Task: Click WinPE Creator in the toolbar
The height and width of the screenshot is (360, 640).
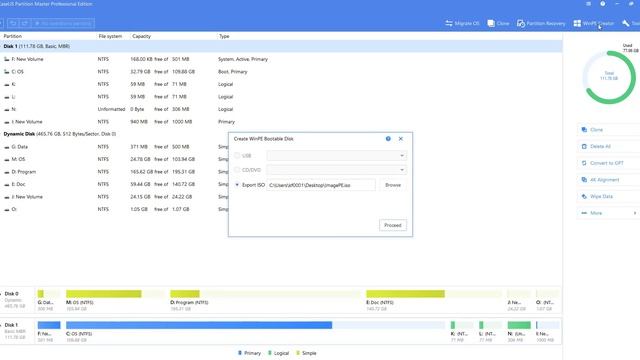Action: pos(593,23)
